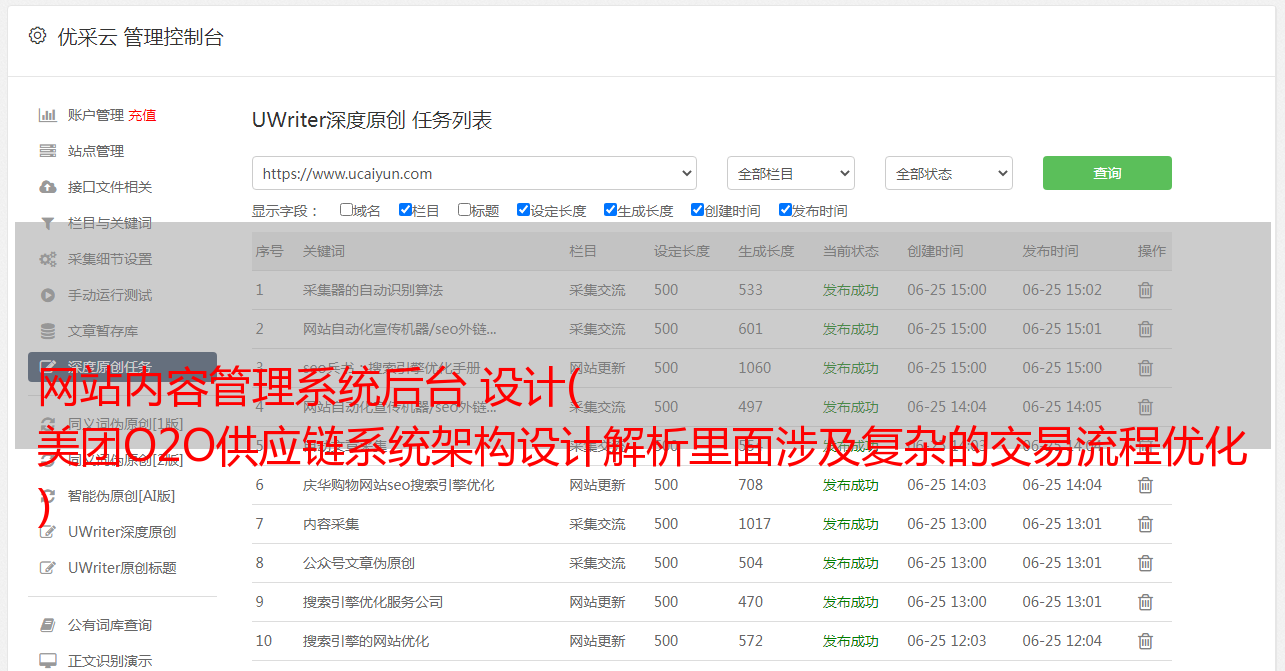The image size is (1285, 671).
Task: Open the site URL dropdown
Action: [474, 173]
